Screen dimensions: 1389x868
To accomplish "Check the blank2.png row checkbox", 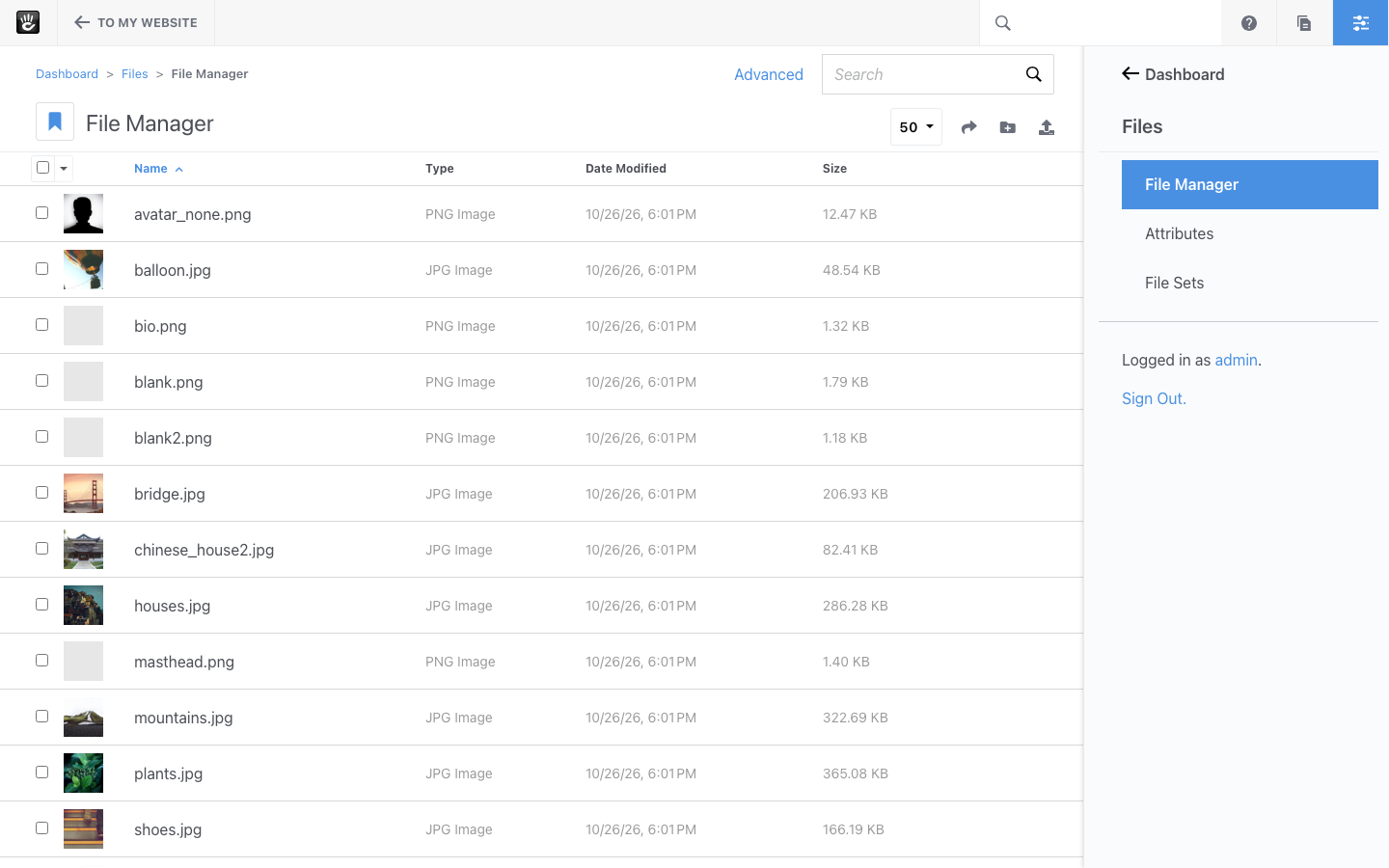I will pyautogui.click(x=41, y=437).
